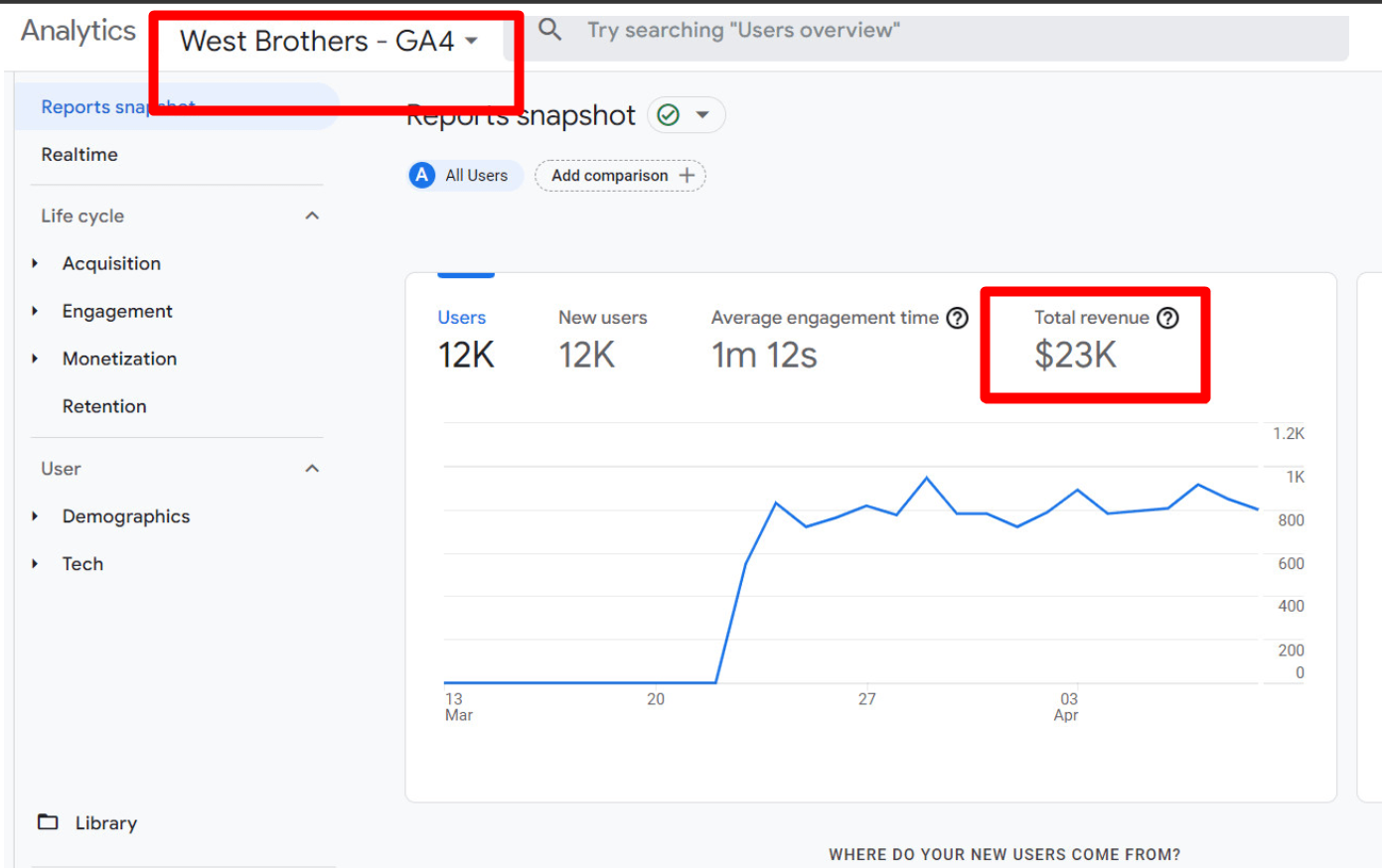Collapse the User section

(x=312, y=469)
